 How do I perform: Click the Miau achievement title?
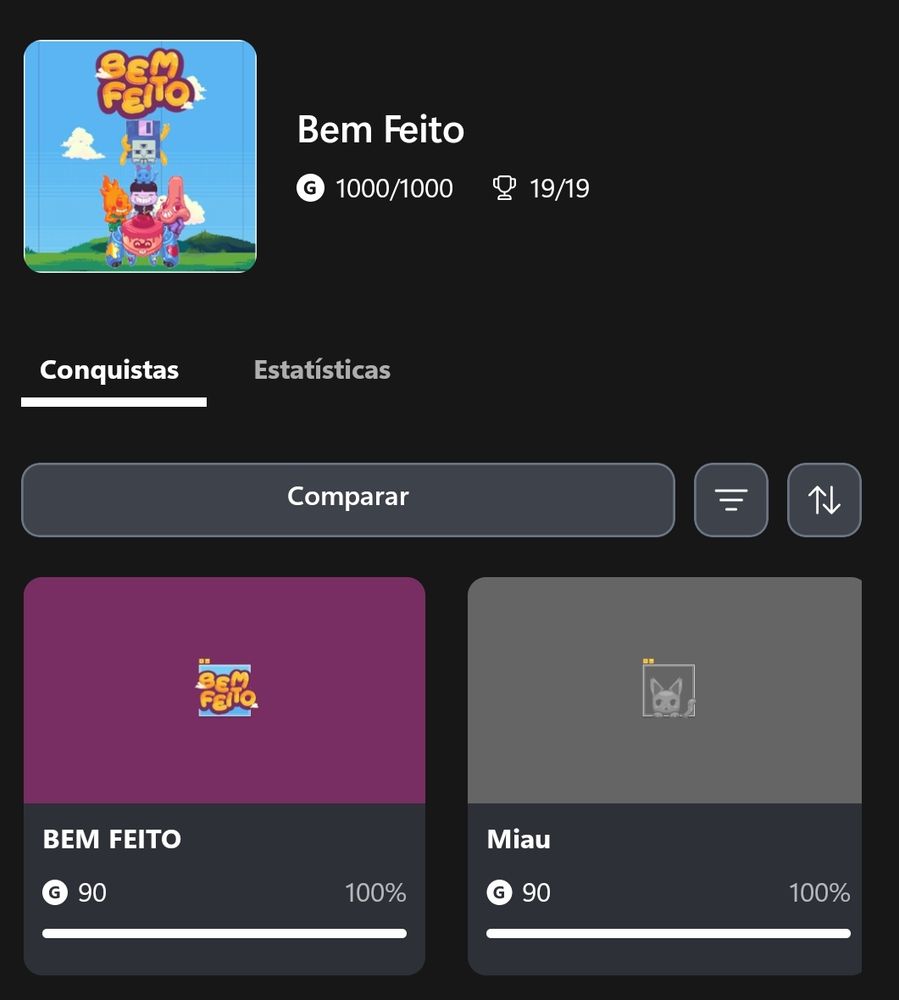518,839
